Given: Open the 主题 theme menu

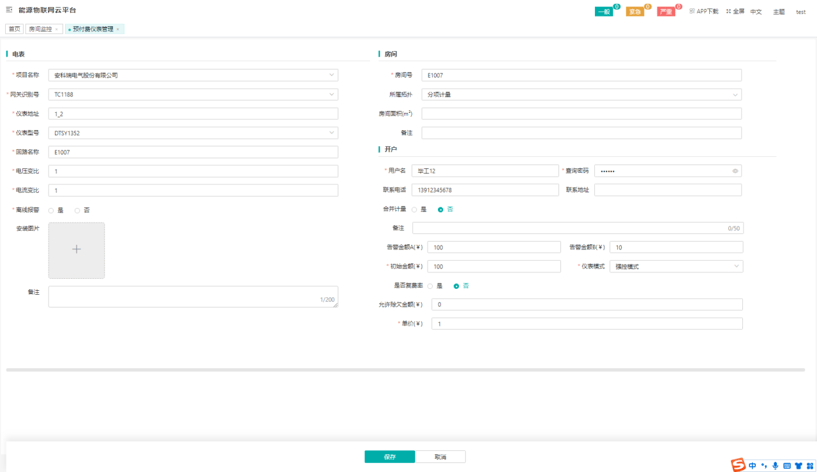Looking at the screenshot, I should coord(779,11).
